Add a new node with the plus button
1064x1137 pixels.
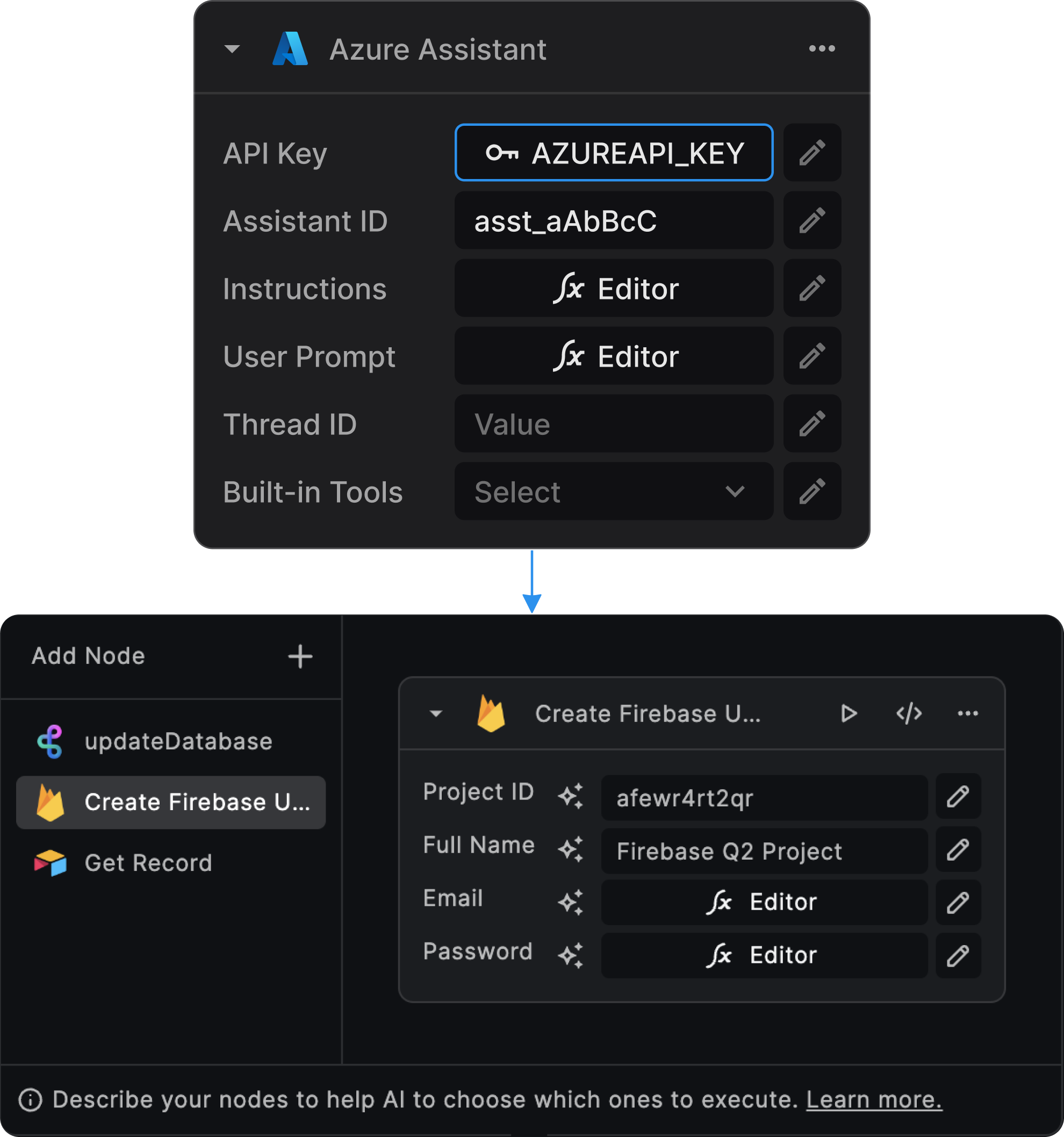(300, 655)
